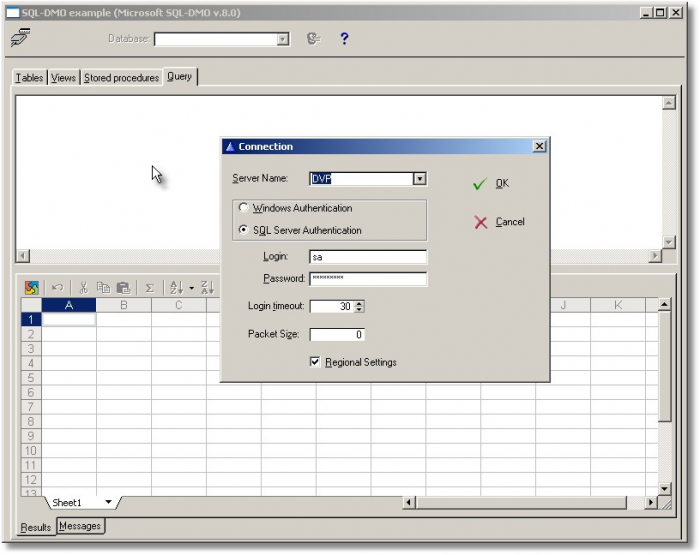Toggle the Regional Settings checkbox
Screen dimensions: 700x555
tap(315, 362)
